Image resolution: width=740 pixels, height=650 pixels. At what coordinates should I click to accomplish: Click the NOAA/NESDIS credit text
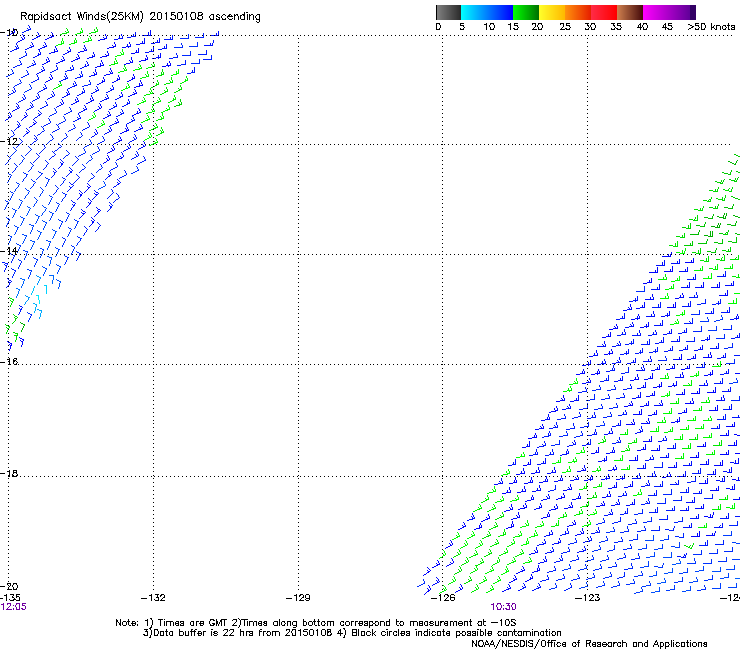[589, 644]
